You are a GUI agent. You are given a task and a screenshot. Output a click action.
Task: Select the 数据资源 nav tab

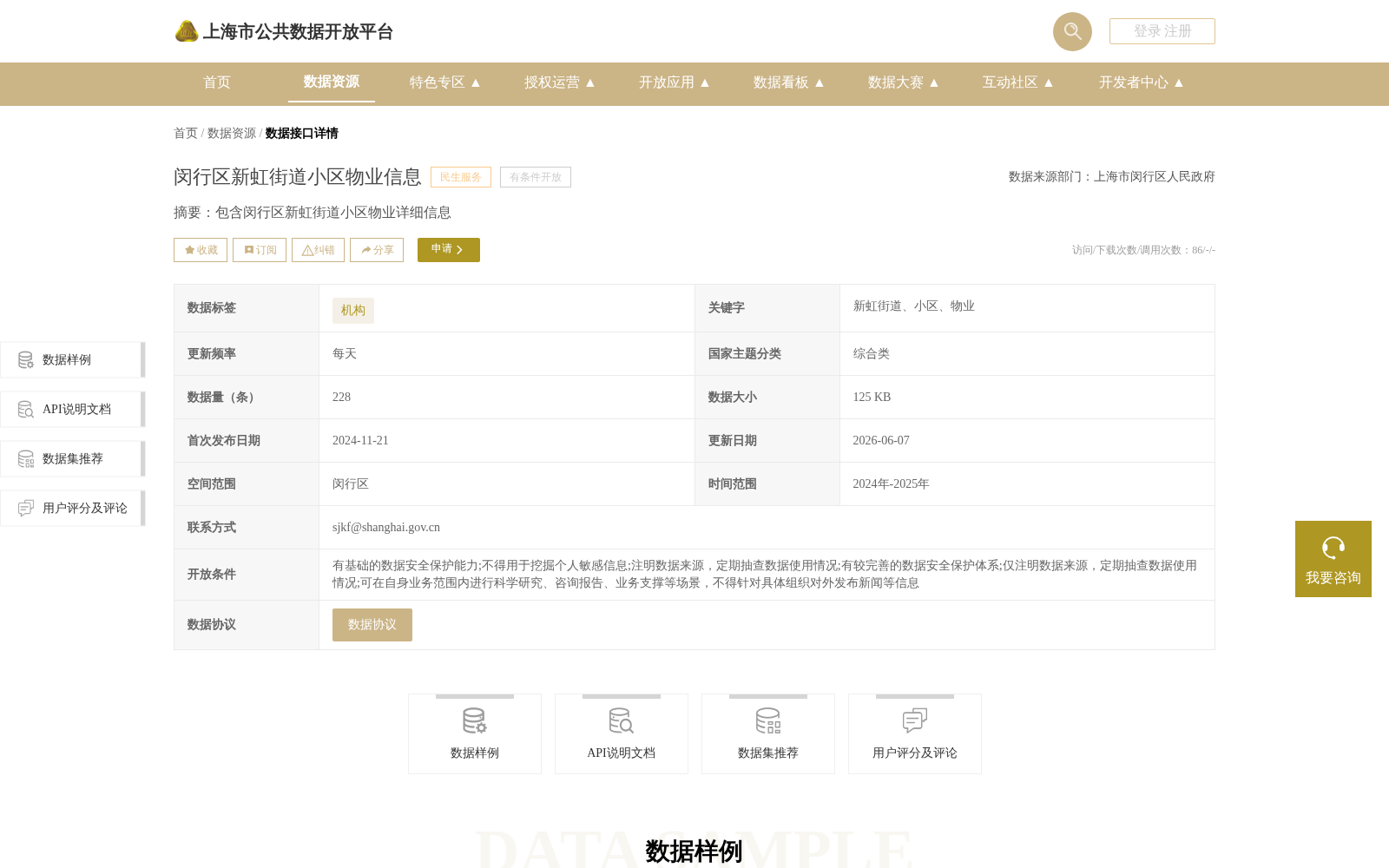[332, 82]
